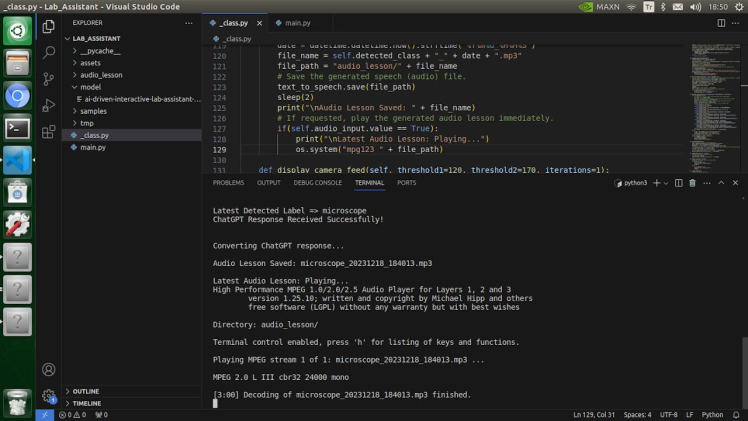This screenshot has height=421, width=748.
Task: Open the Source Control view
Action: [x=48, y=78]
